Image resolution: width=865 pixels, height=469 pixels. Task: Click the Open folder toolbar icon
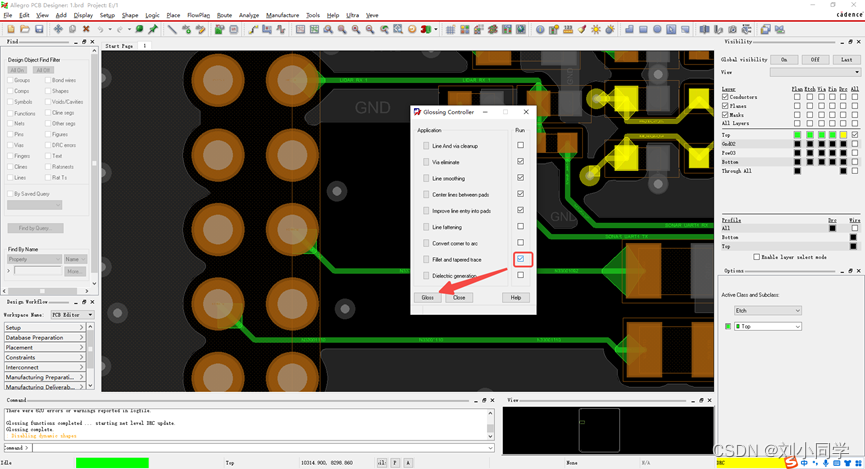pyautogui.click(x=23, y=29)
